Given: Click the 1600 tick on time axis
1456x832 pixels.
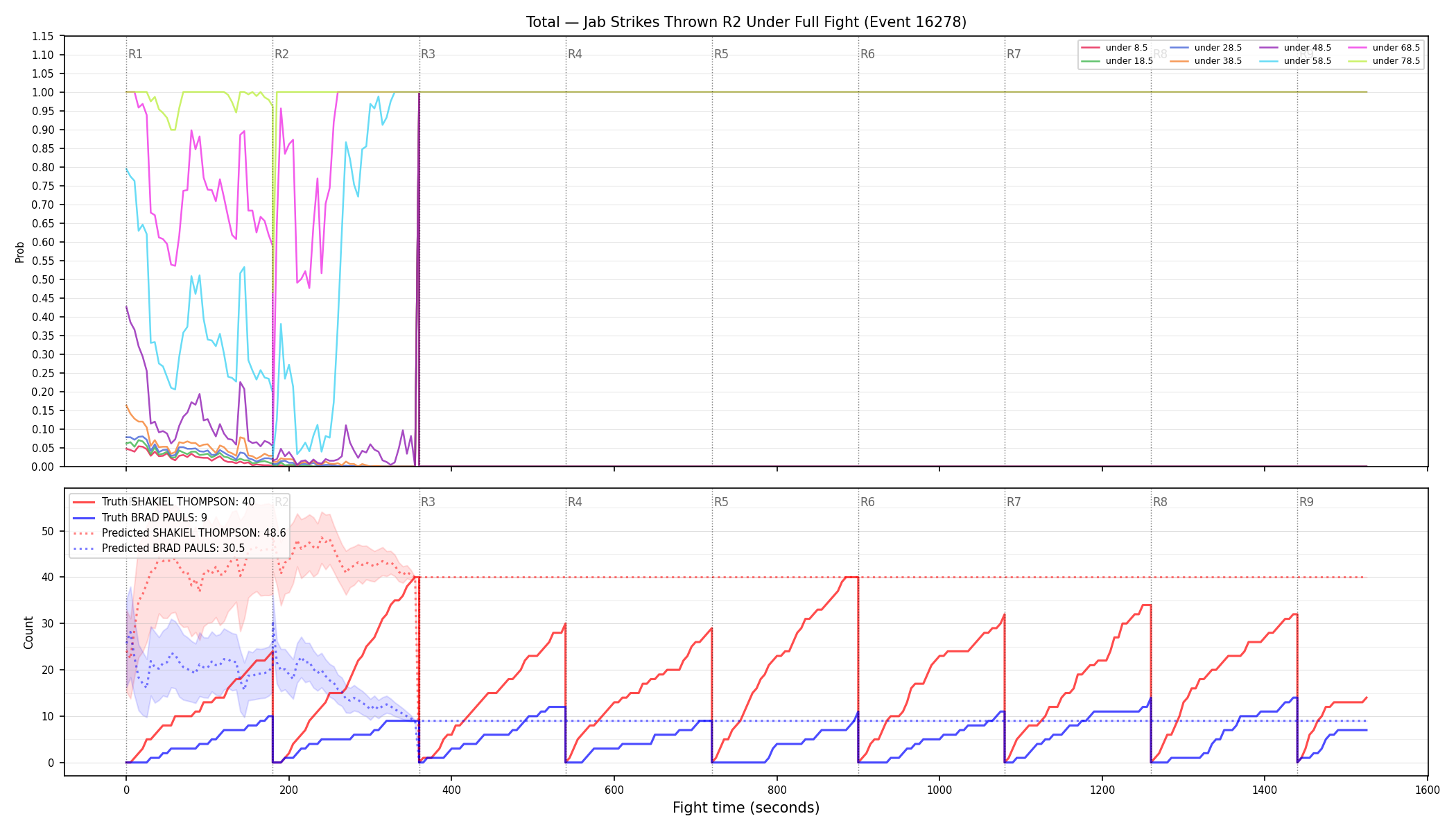Looking at the screenshot, I should pyautogui.click(x=1428, y=790).
